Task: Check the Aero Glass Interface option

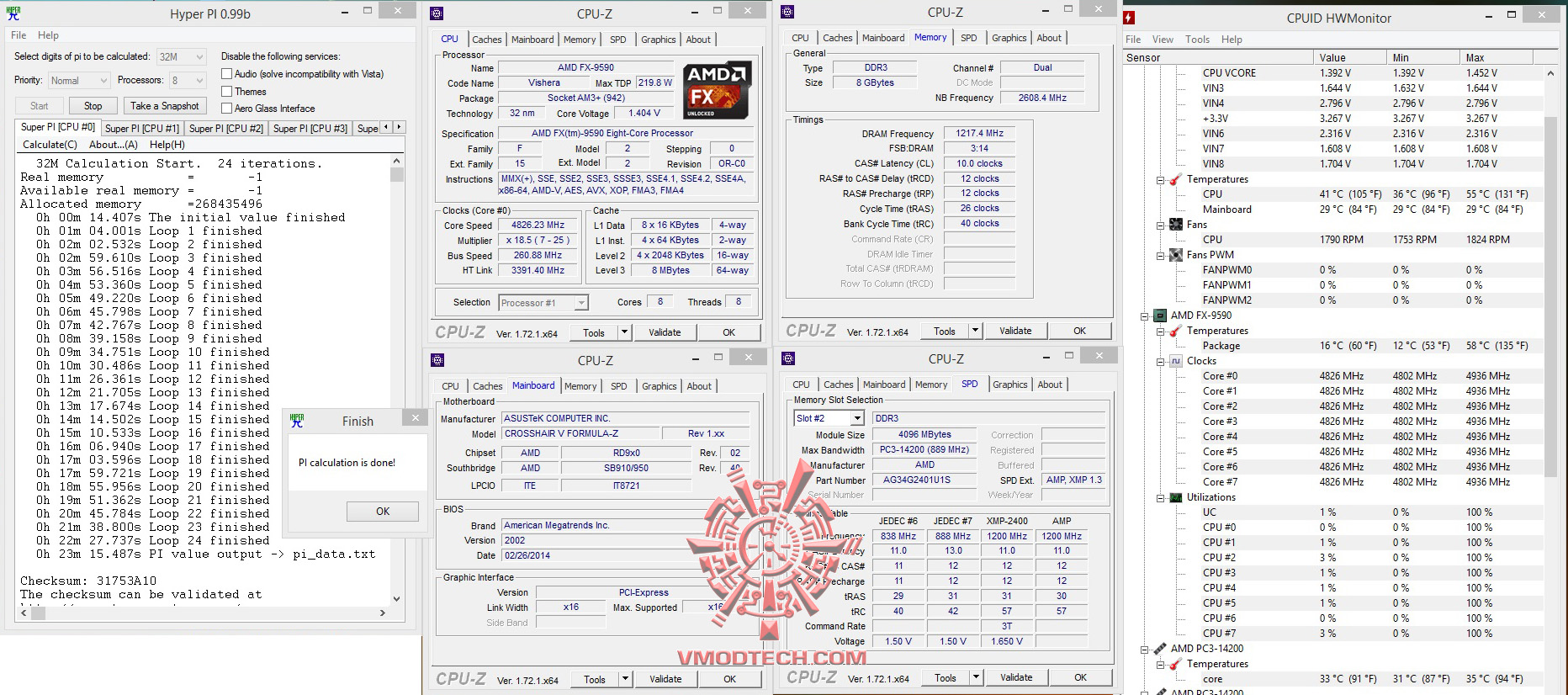Action: click(x=226, y=109)
